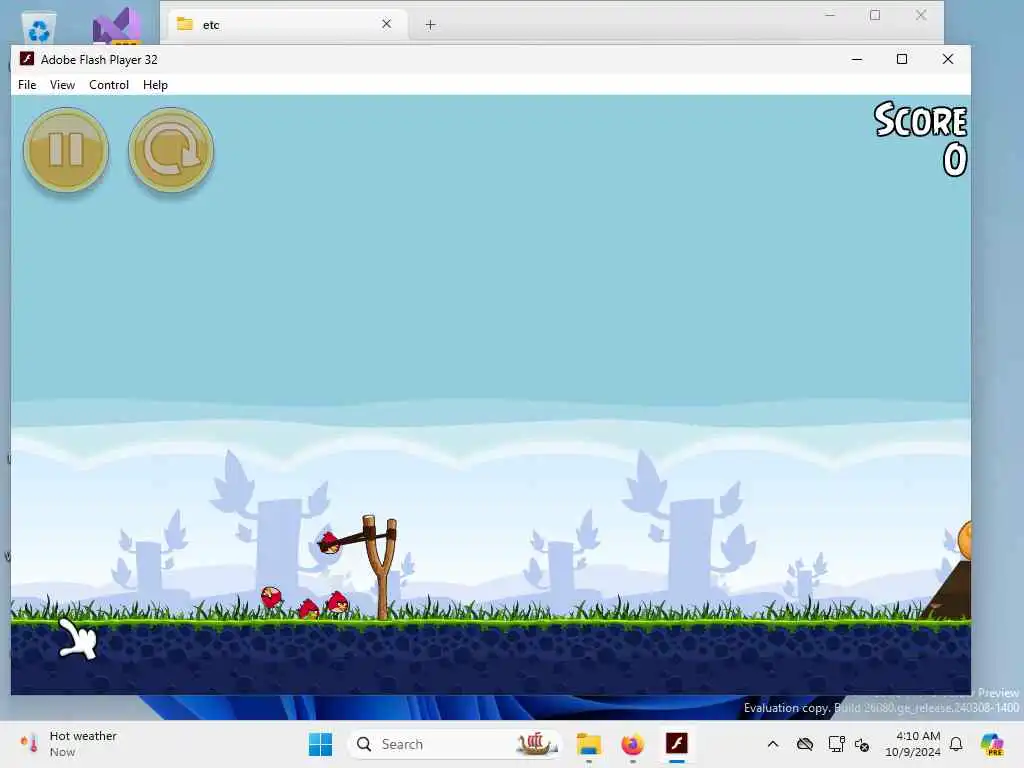Minimize the Adobe Flash Player window
Viewport: 1024px width, 768px height.
point(857,59)
